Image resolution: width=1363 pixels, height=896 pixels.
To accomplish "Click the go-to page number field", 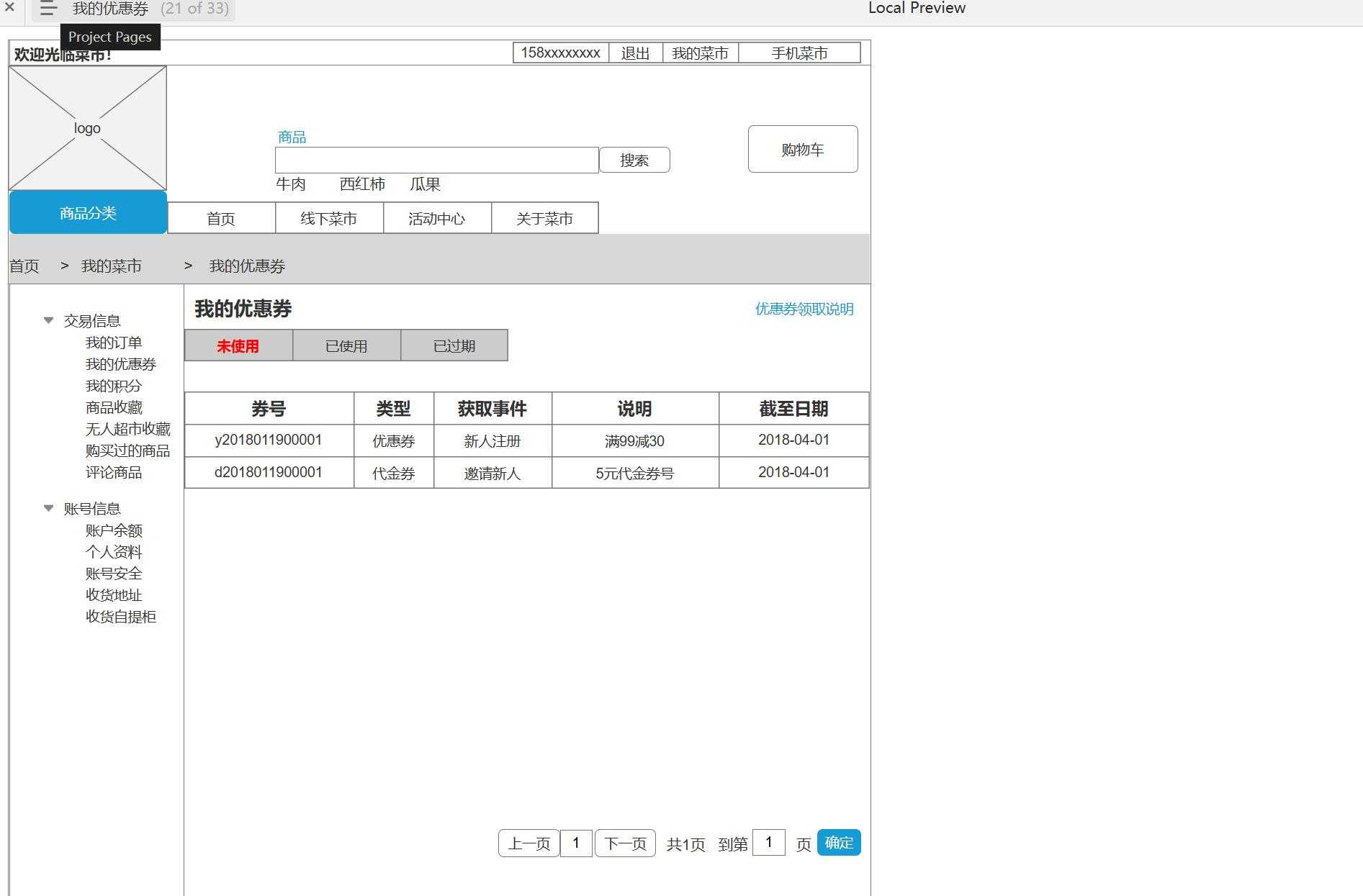I will (x=768, y=843).
